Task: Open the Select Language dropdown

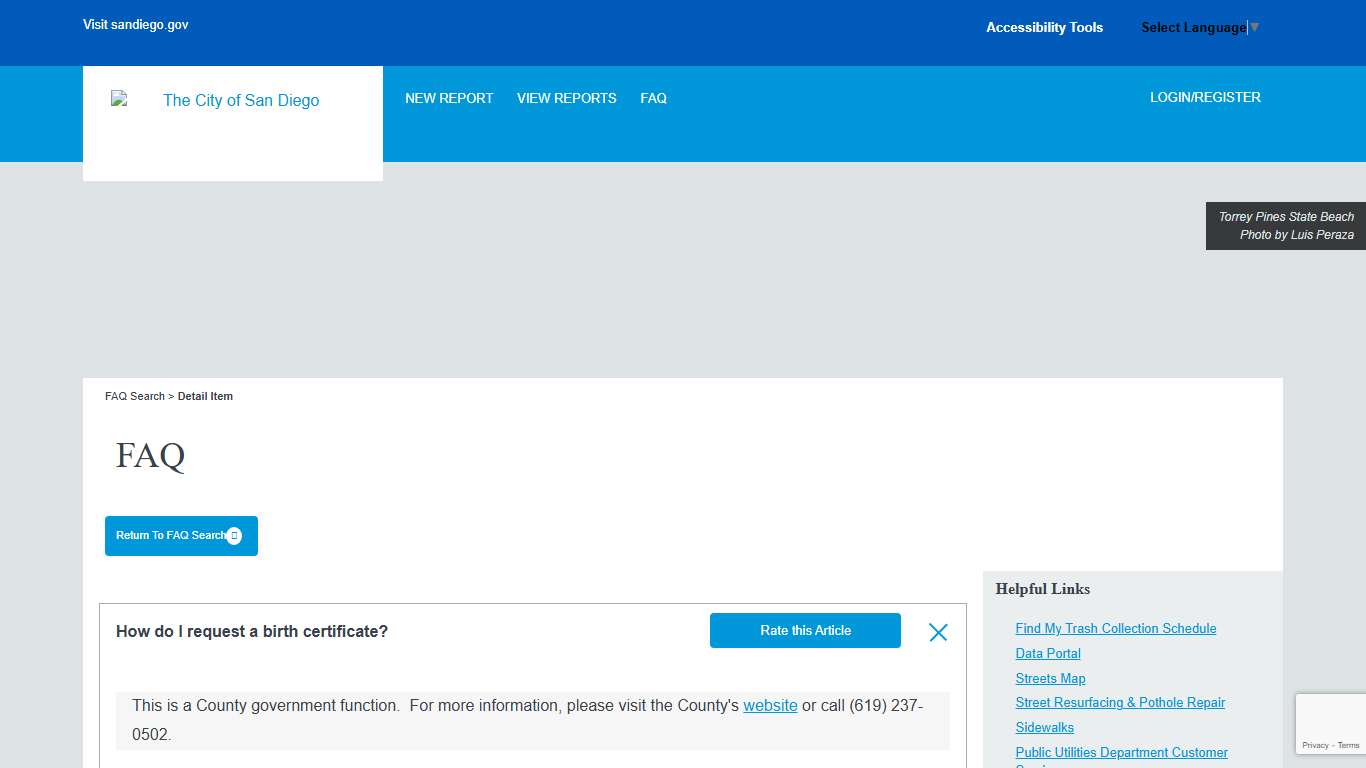Action: pos(1199,28)
